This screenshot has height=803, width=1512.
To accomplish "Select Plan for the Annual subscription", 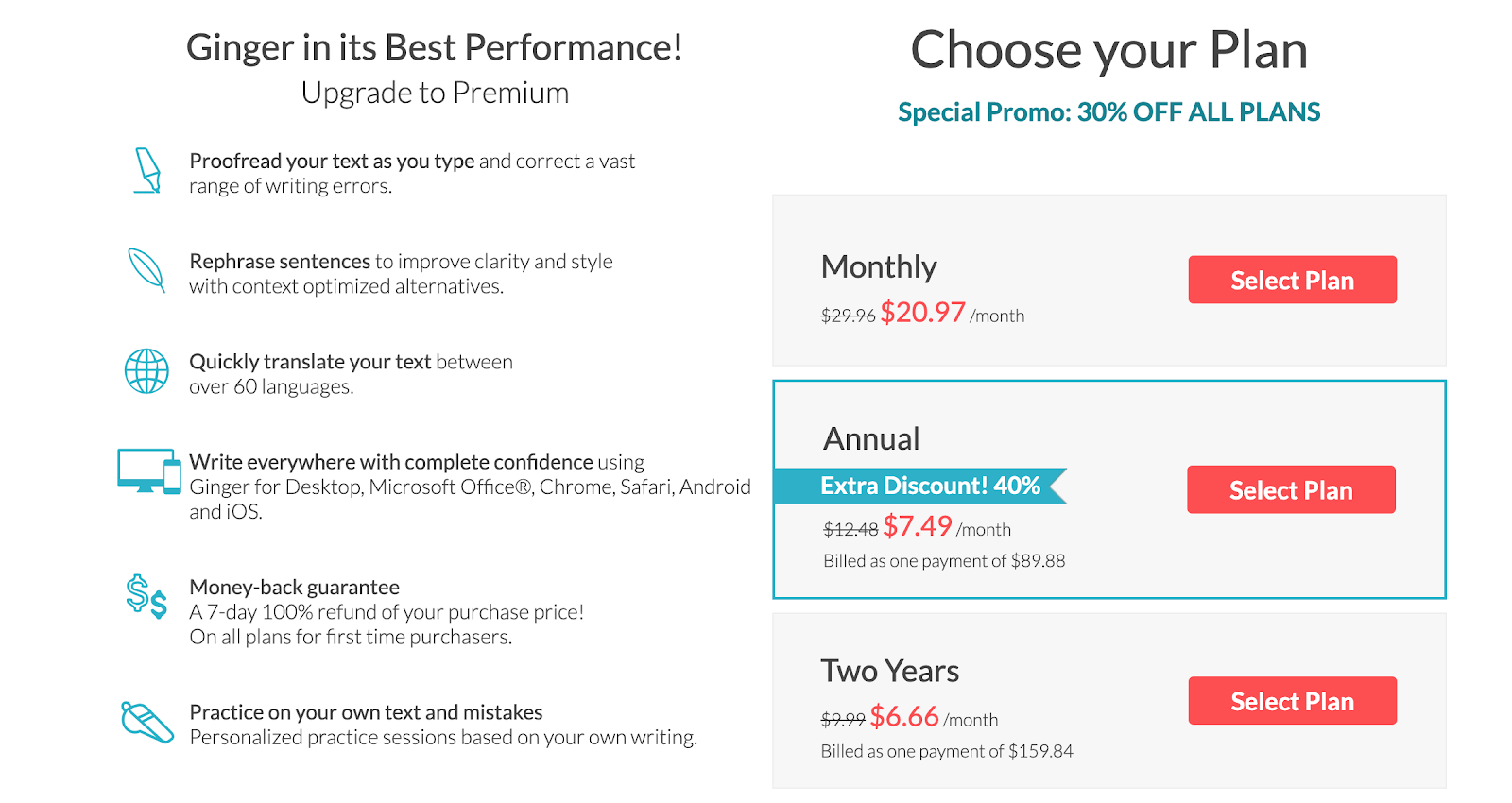I will point(1291,489).
